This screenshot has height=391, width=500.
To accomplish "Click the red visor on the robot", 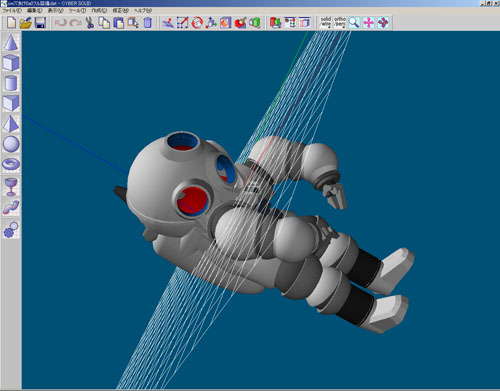I will (x=191, y=201).
